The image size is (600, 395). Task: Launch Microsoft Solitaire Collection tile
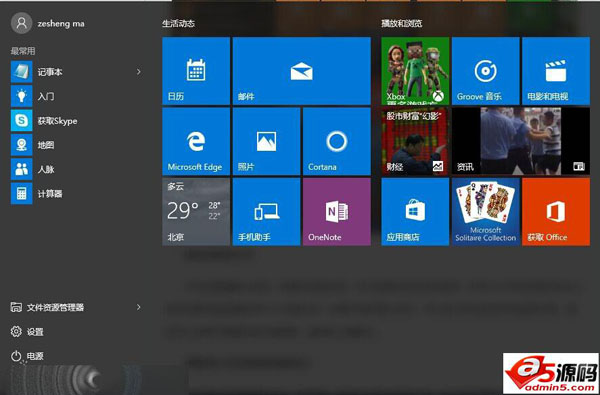(486, 212)
